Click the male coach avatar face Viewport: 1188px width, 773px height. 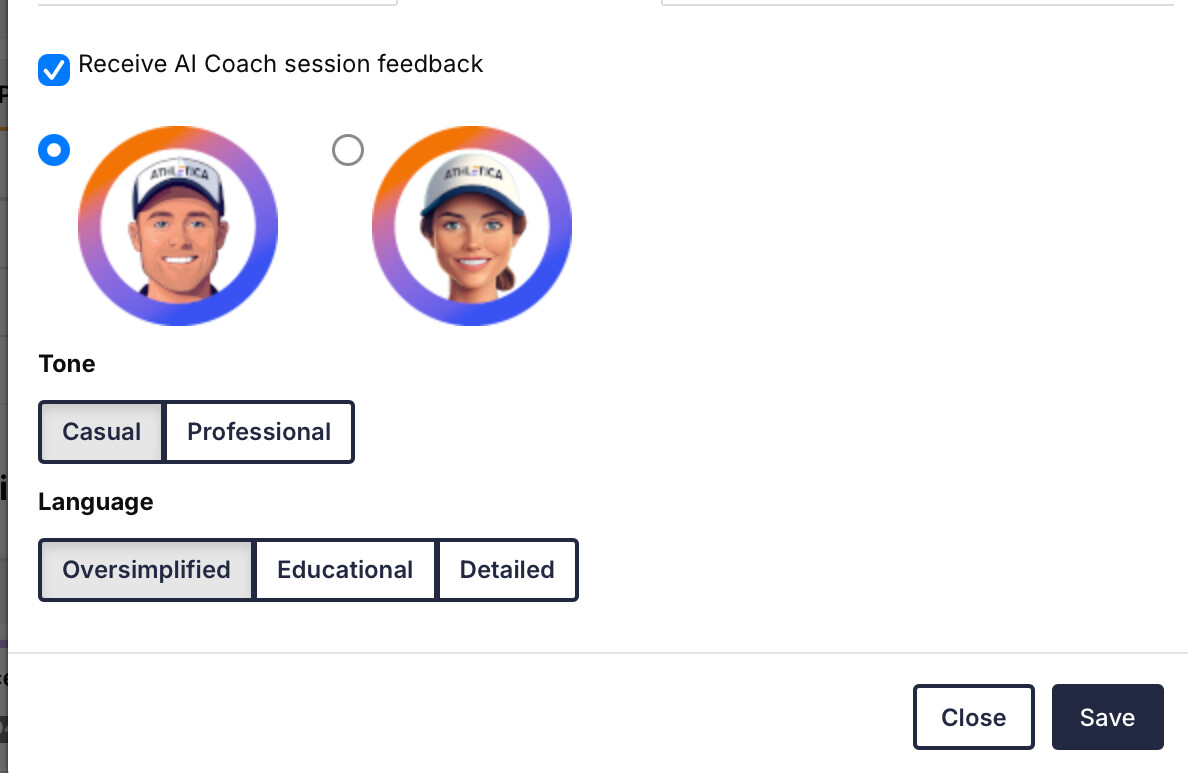pyautogui.click(x=178, y=241)
